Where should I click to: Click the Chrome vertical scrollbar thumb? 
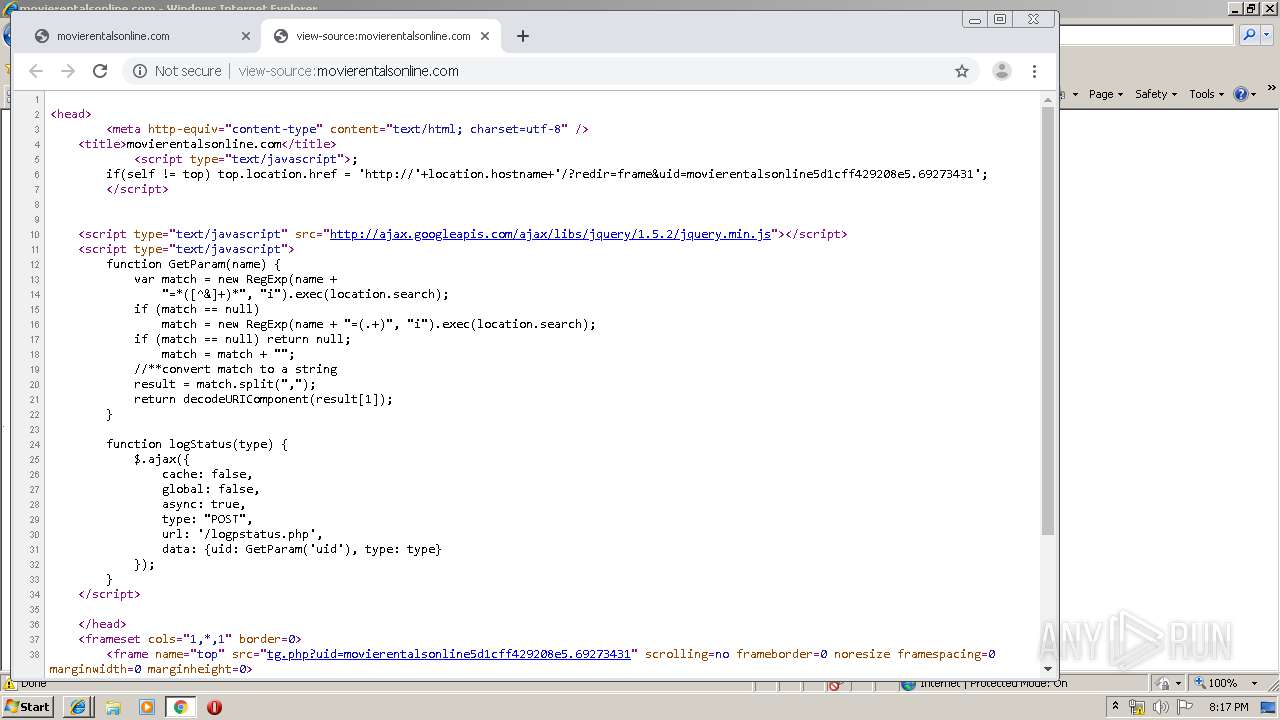point(1048,320)
